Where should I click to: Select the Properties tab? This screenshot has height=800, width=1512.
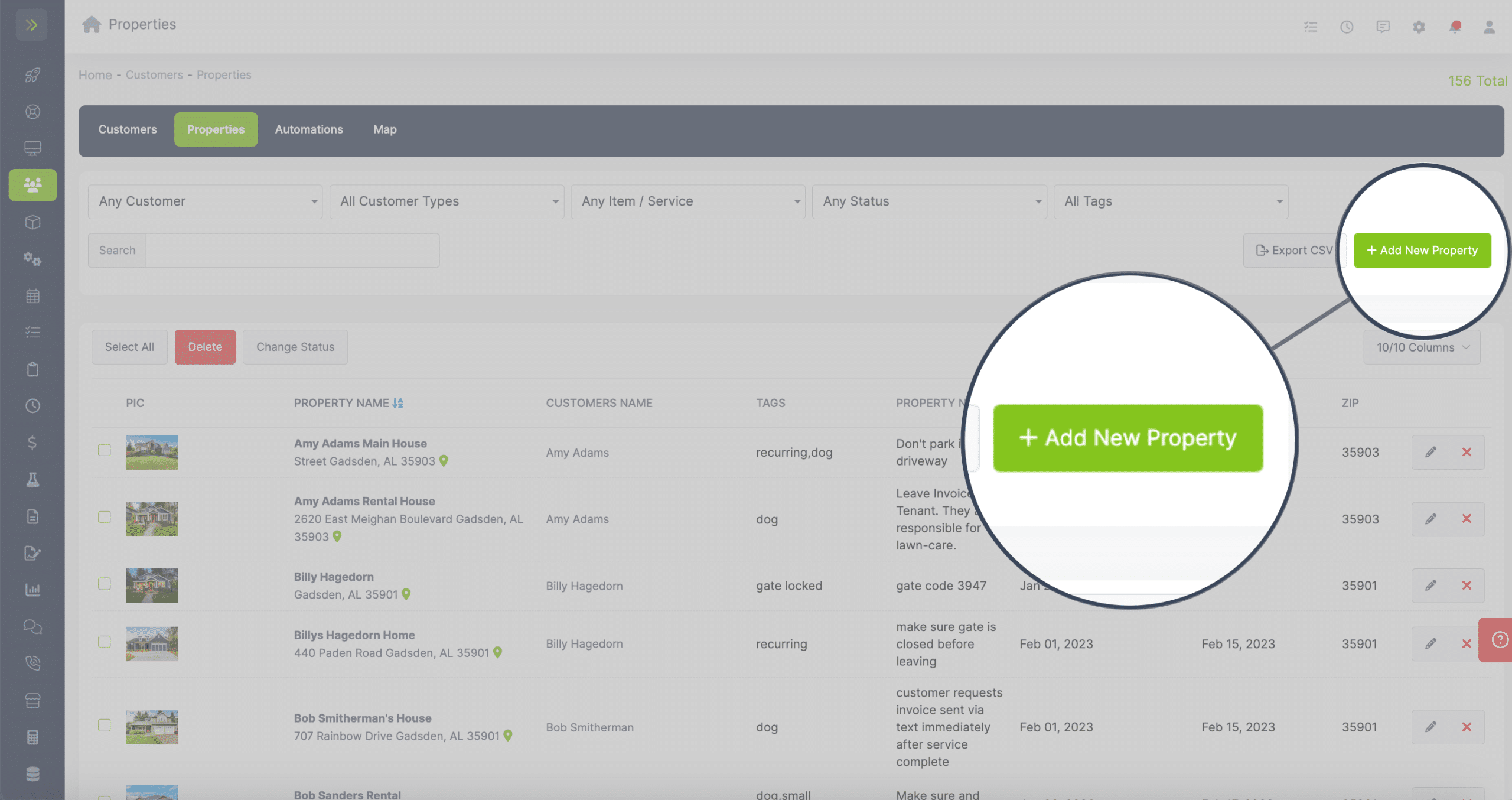(x=216, y=129)
